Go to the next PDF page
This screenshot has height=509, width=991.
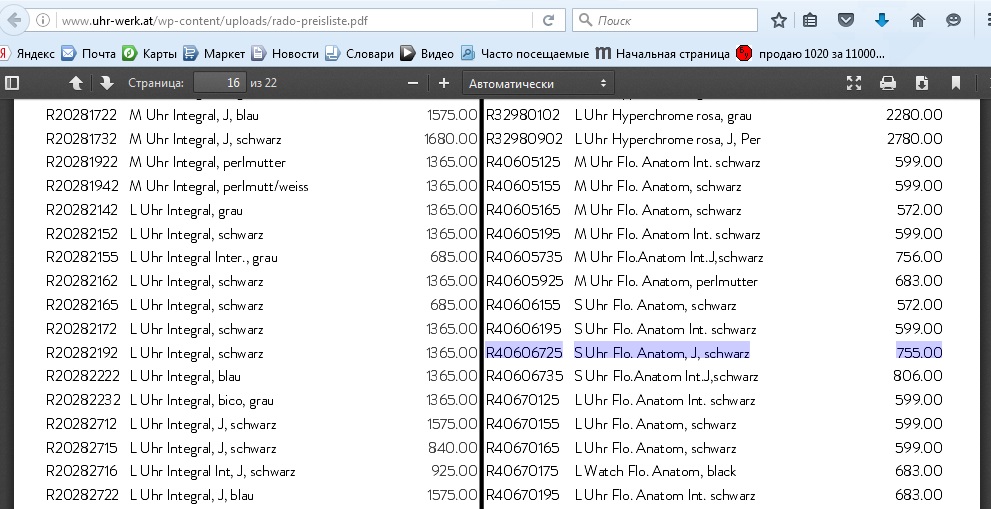(x=106, y=83)
